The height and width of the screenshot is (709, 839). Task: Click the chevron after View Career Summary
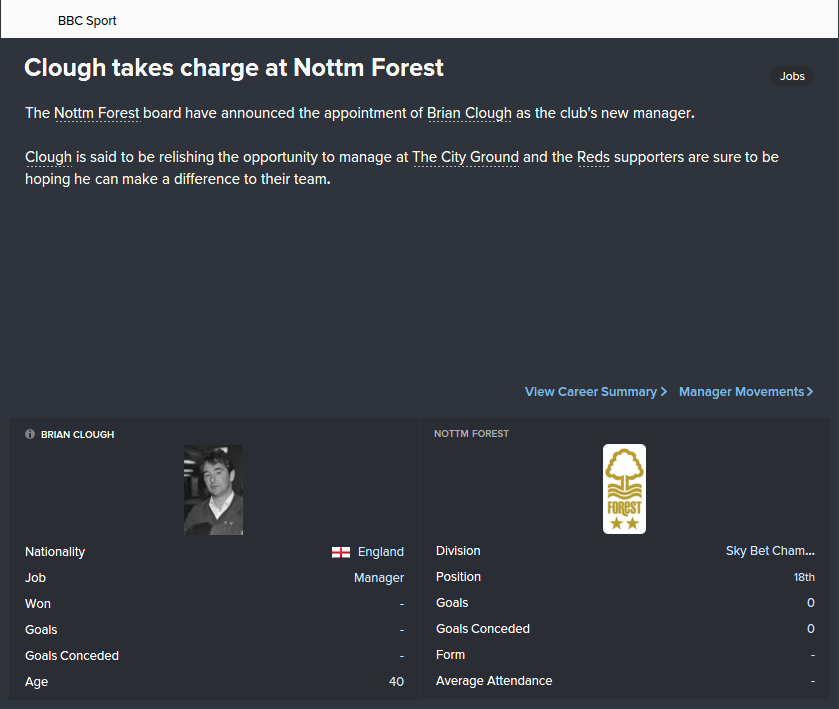pyautogui.click(x=664, y=392)
